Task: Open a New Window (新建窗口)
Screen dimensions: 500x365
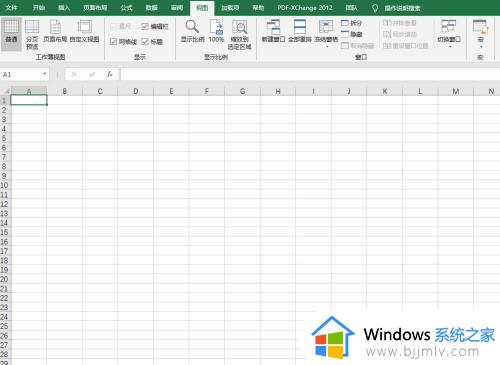Action: [273, 31]
